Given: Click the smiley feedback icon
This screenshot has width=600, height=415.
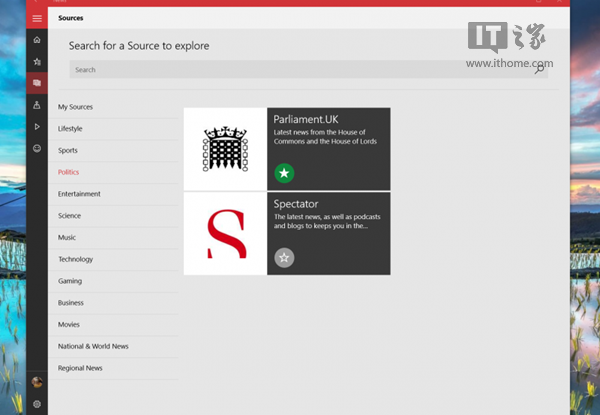Looking at the screenshot, I should [x=37, y=148].
